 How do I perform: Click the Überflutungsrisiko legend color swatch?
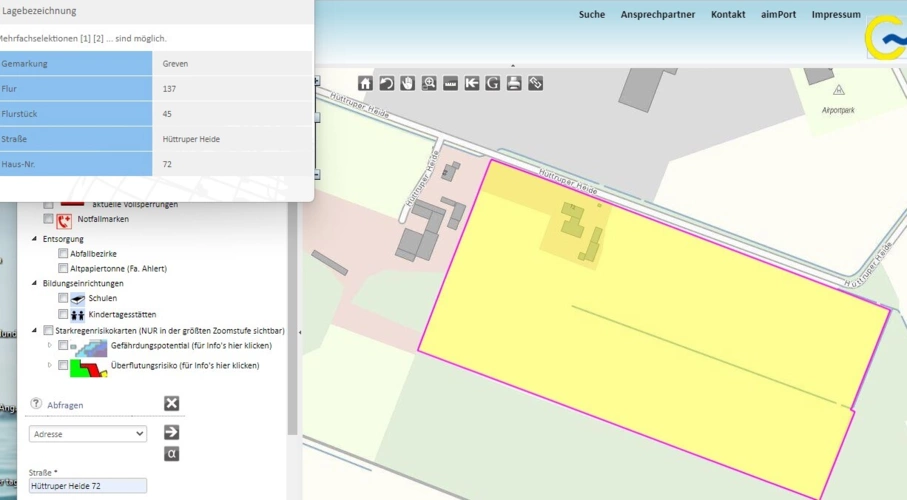point(89,367)
